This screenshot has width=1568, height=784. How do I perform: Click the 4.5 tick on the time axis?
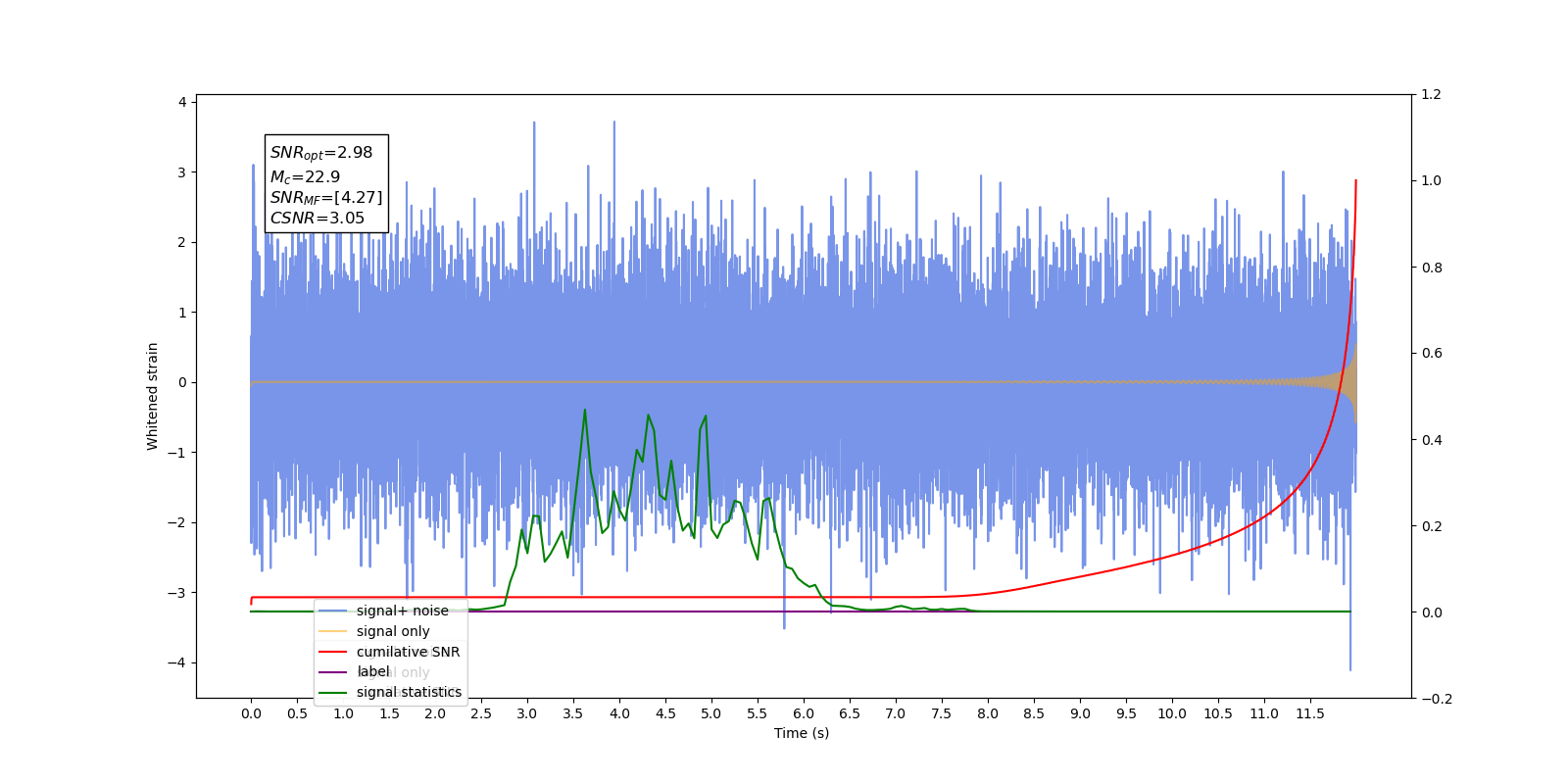(x=665, y=713)
